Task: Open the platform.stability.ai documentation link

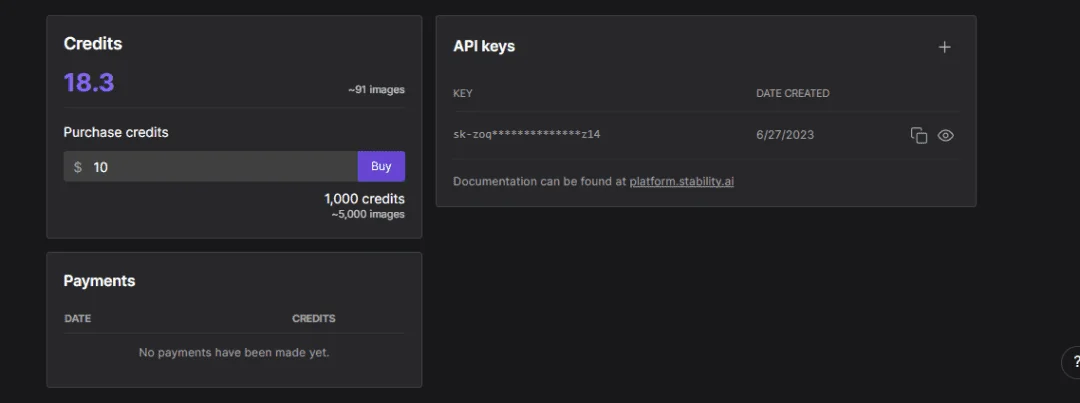Action: tap(681, 182)
